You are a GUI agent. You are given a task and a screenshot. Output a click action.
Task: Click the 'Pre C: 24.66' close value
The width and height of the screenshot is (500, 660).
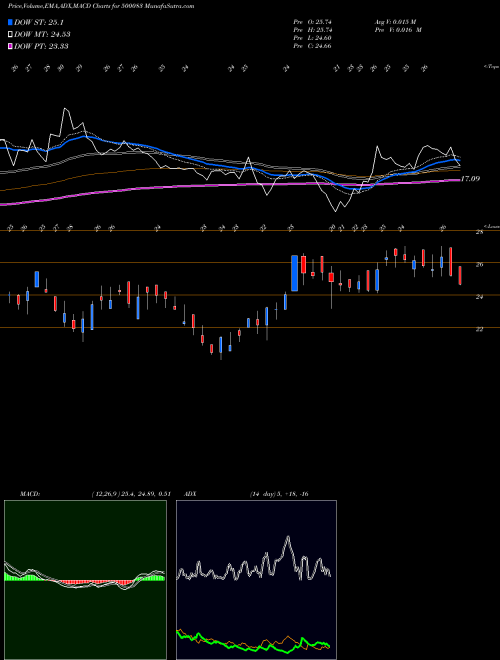click(312, 46)
